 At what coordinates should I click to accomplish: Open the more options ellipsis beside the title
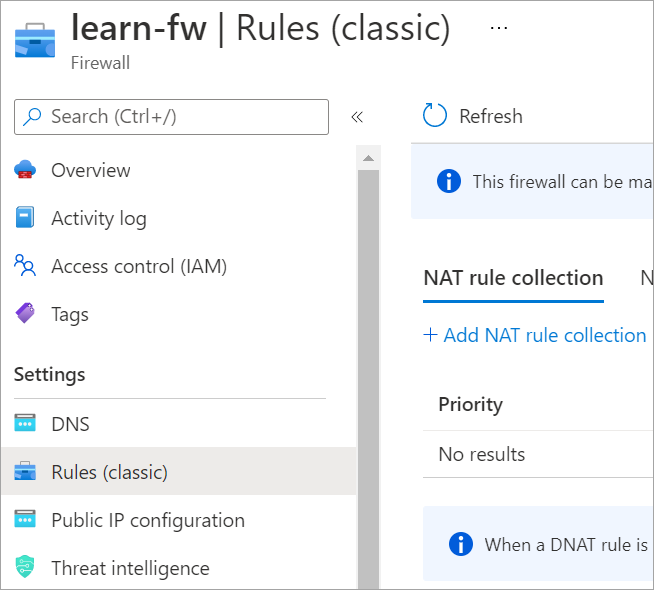point(498,28)
